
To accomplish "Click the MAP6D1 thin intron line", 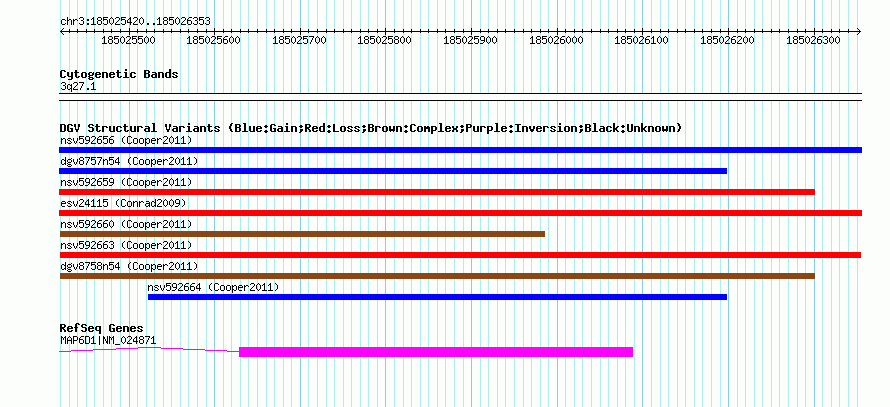I will 149,350.
